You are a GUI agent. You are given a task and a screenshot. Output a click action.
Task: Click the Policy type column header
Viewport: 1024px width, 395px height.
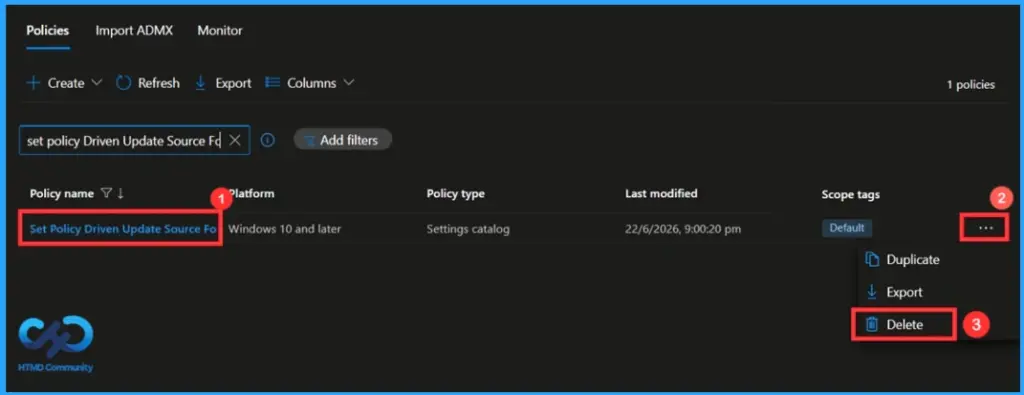455,194
